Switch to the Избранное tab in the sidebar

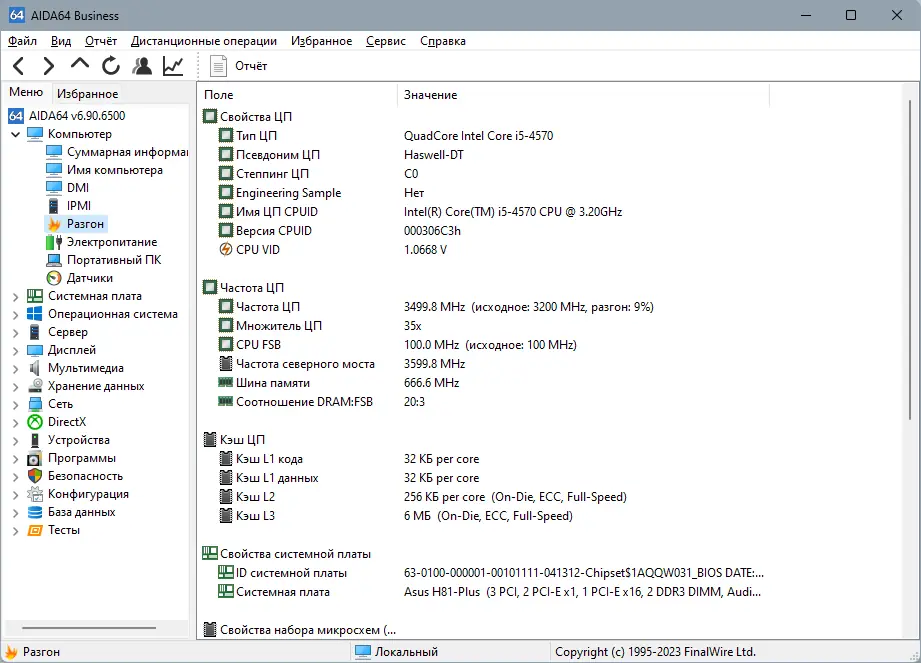click(x=88, y=93)
